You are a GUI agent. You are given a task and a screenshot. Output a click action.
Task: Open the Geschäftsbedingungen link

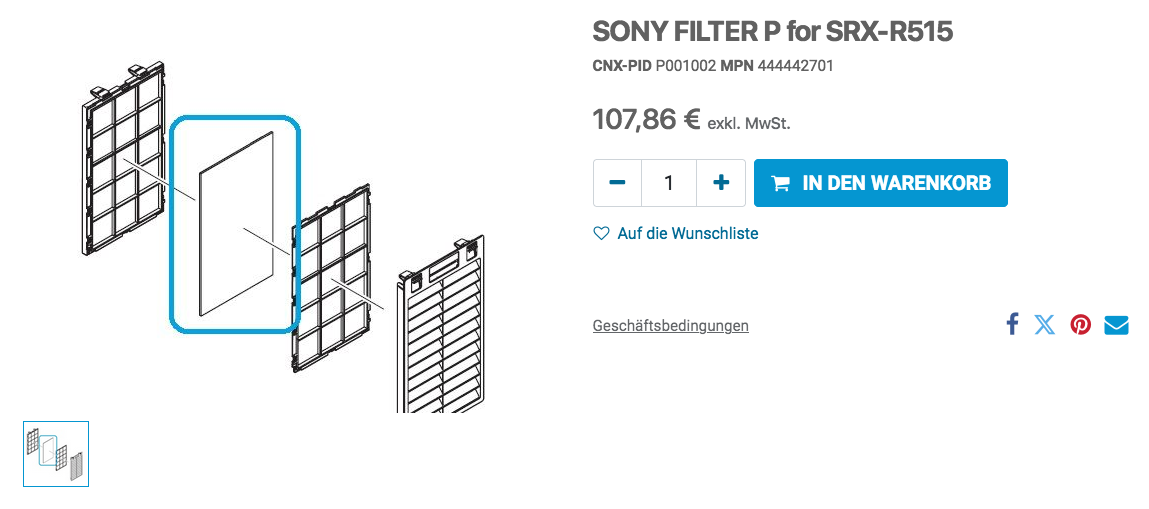coord(670,325)
